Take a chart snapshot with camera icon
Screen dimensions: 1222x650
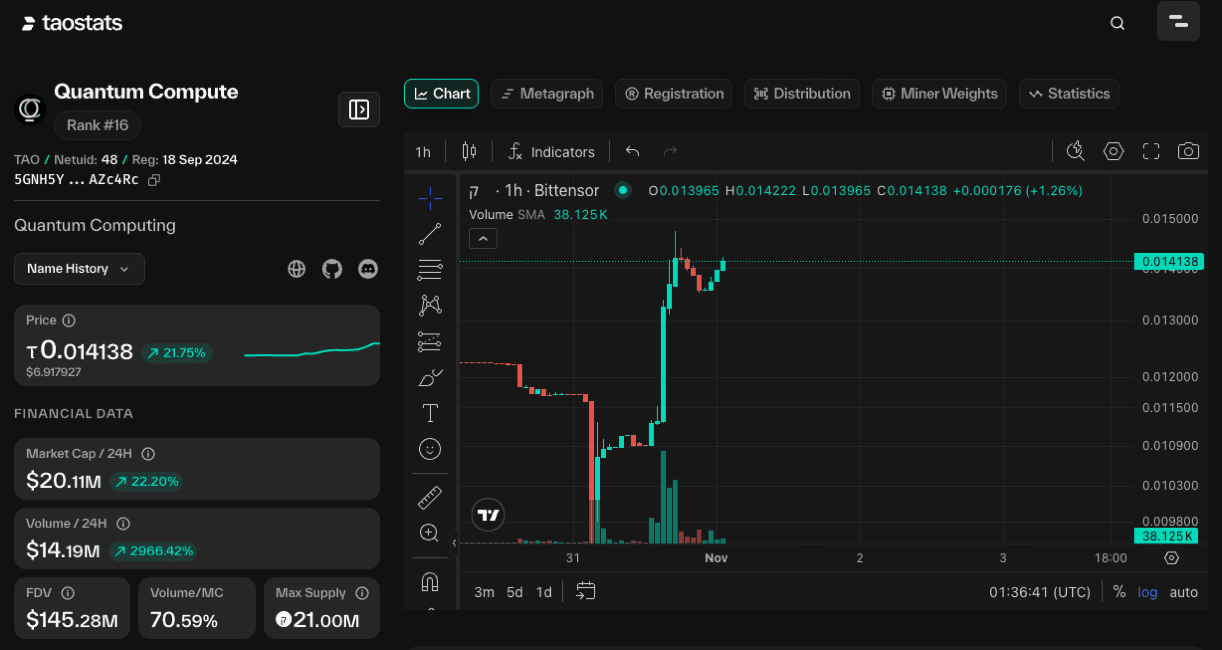tap(1188, 151)
